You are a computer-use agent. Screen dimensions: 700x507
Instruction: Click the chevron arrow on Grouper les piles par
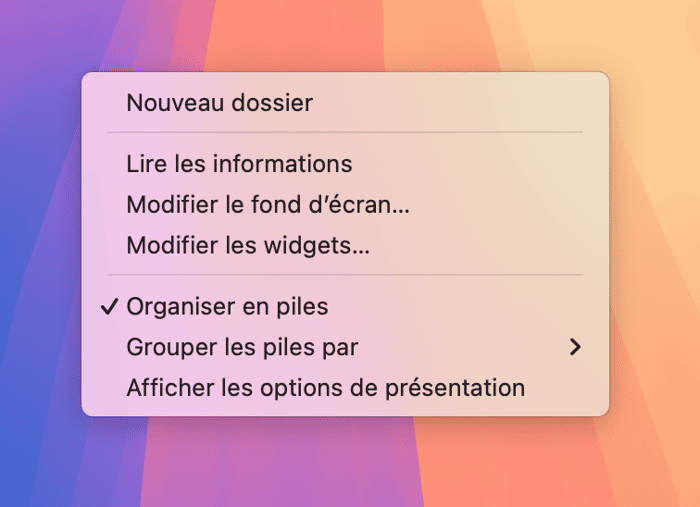coord(574,347)
